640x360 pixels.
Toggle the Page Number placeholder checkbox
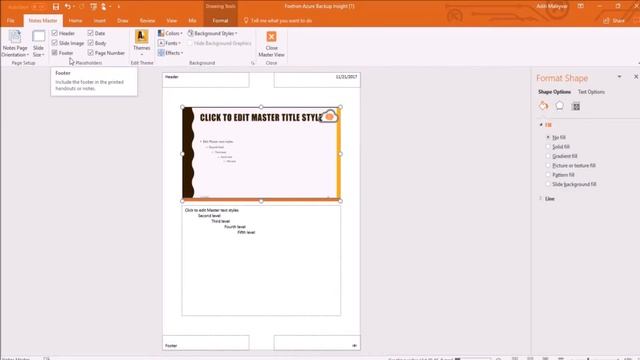[91, 53]
